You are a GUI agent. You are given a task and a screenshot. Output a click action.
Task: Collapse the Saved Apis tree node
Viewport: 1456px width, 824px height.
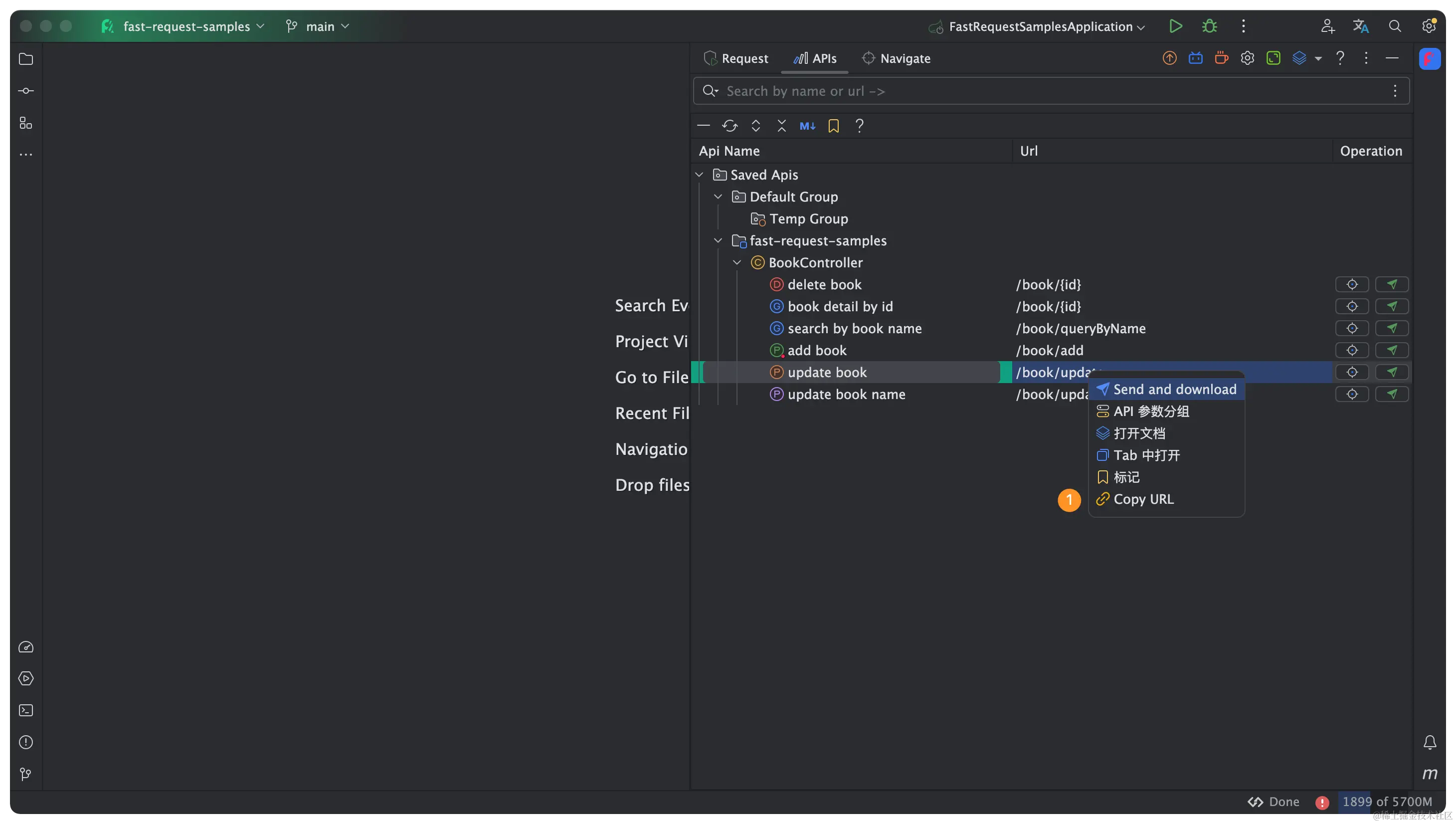699,174
